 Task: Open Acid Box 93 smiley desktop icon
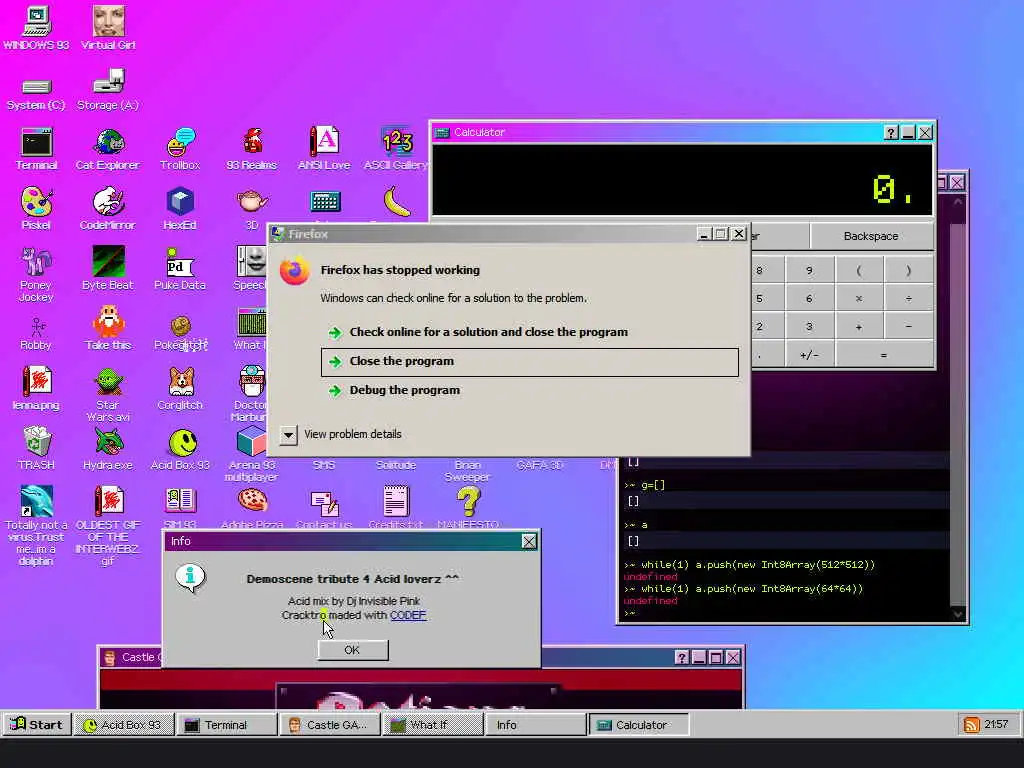(180, 449)
